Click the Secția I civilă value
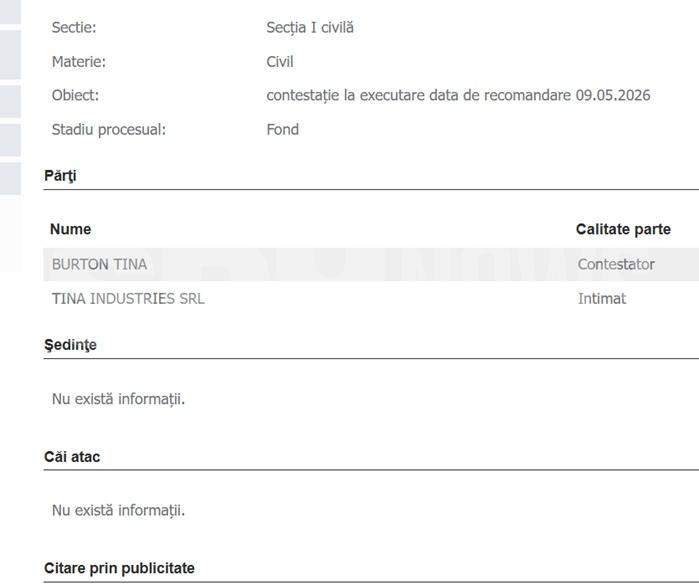 [310, 28]
